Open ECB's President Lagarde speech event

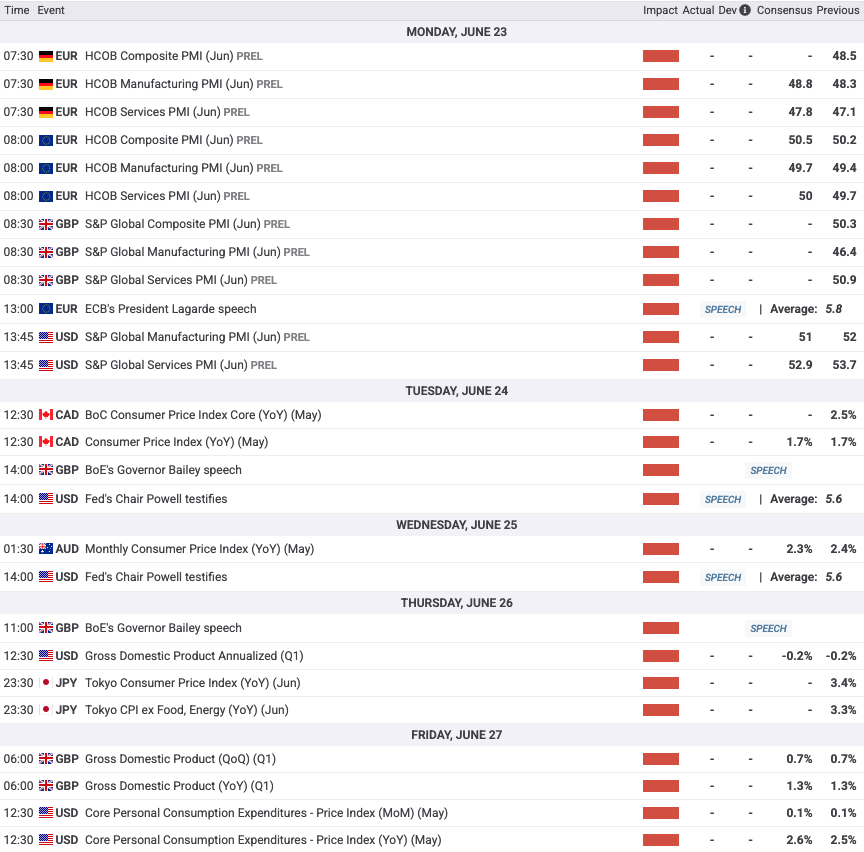[x=171, y=309]
